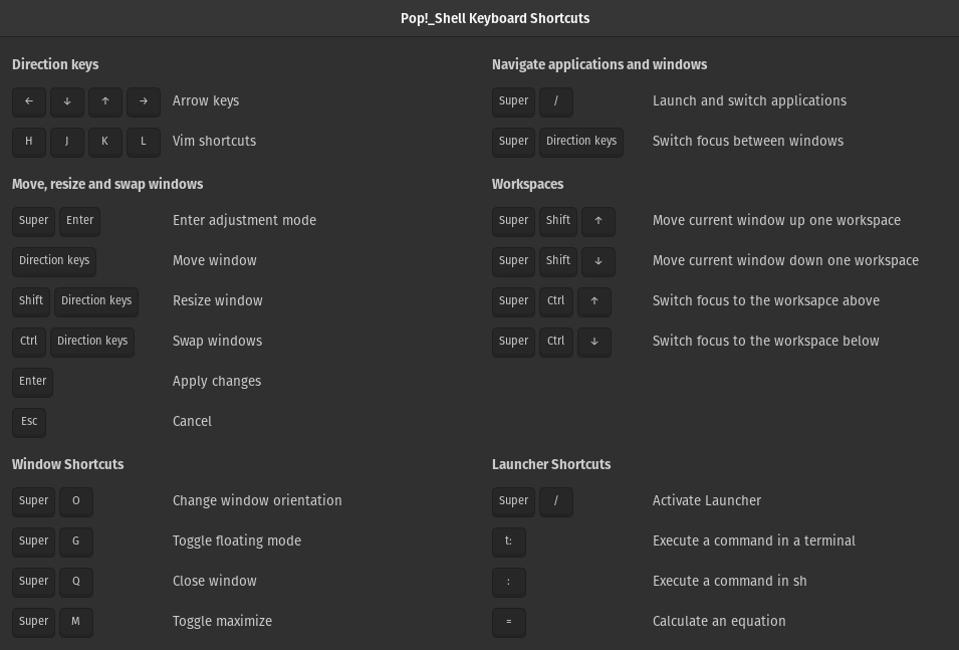Click the H keycap in Vim shortcuts

pos(29,141)
